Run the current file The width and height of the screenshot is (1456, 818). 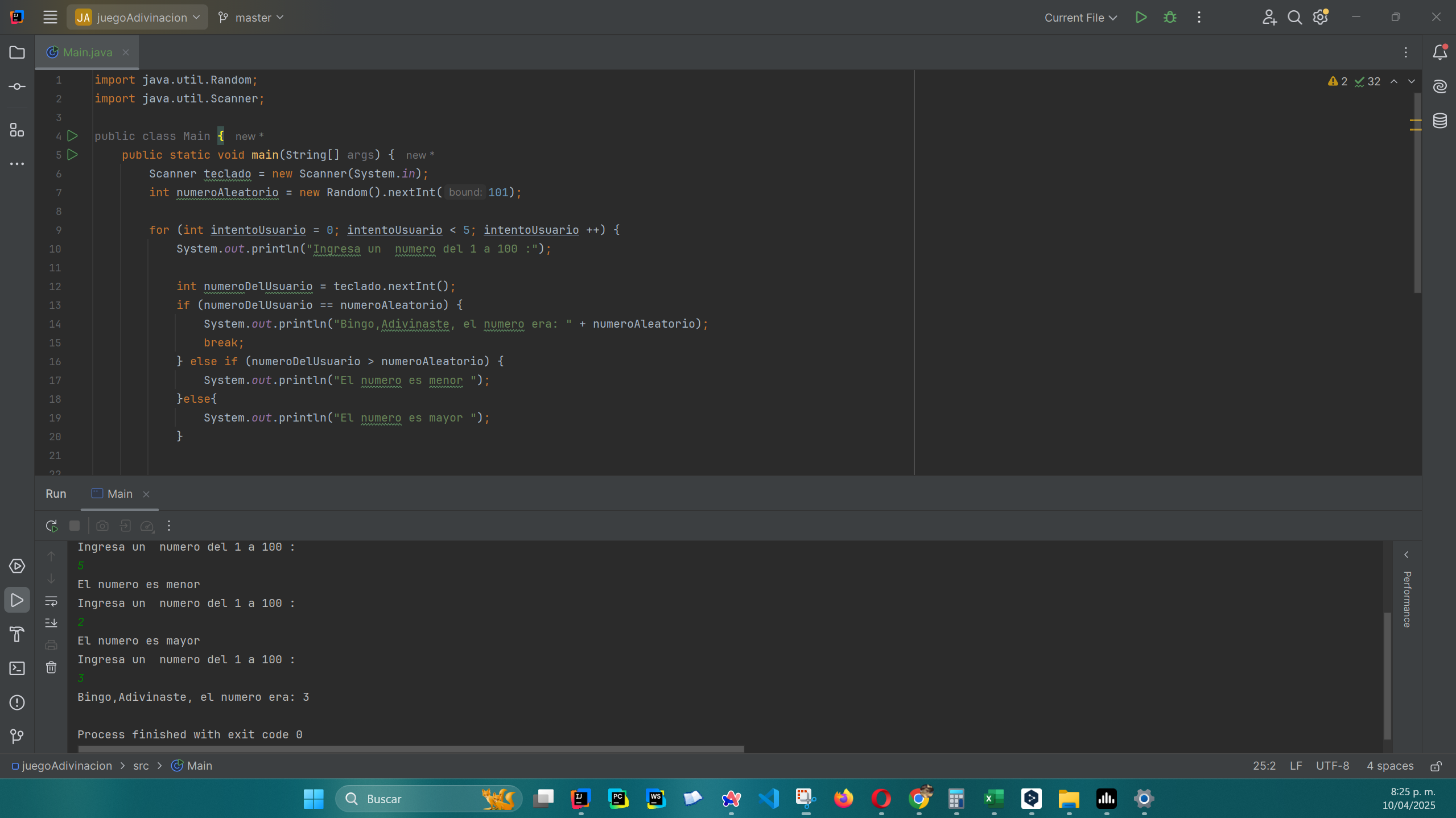[x=1141, y=17]
